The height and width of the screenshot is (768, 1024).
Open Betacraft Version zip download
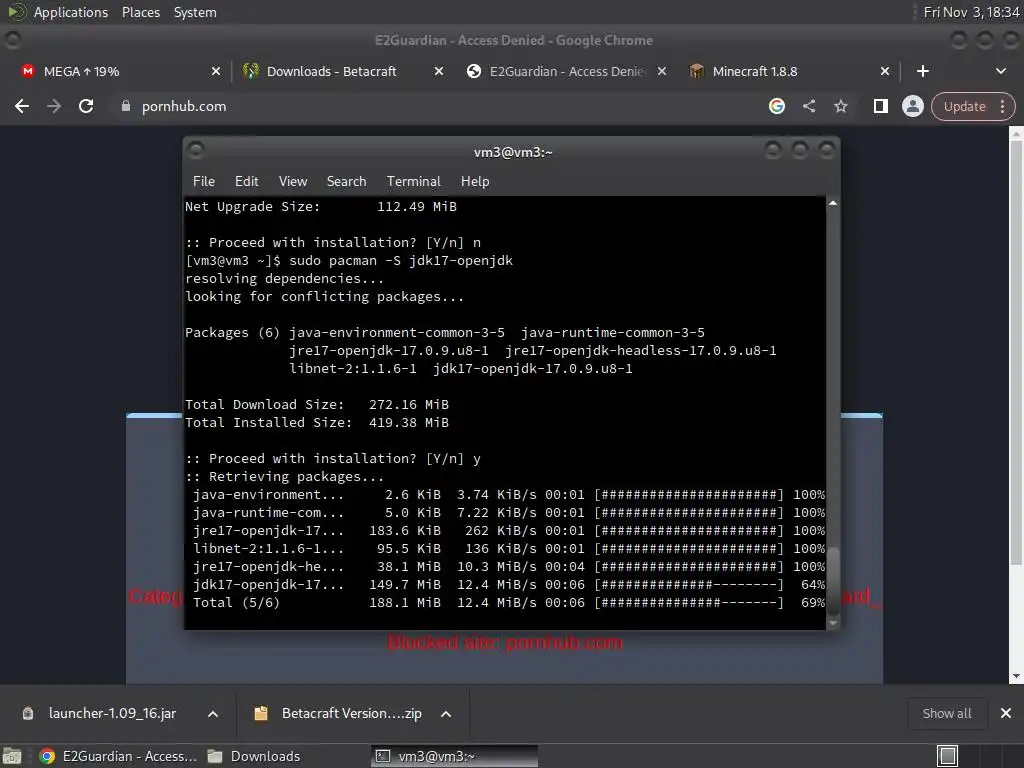340,713
